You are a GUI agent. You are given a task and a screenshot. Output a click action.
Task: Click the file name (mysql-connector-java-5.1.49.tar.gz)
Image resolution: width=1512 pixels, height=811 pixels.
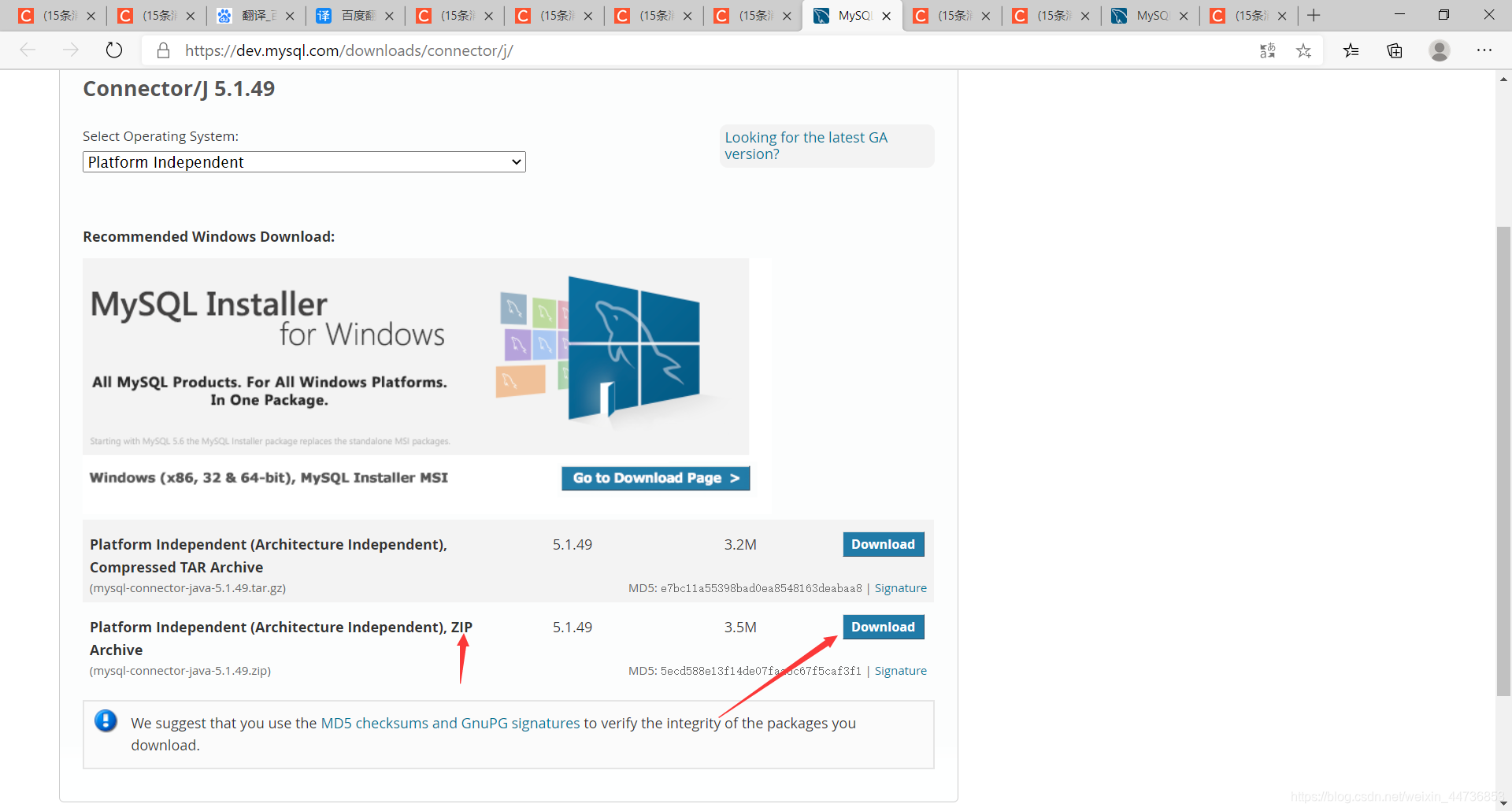[187, 588]
